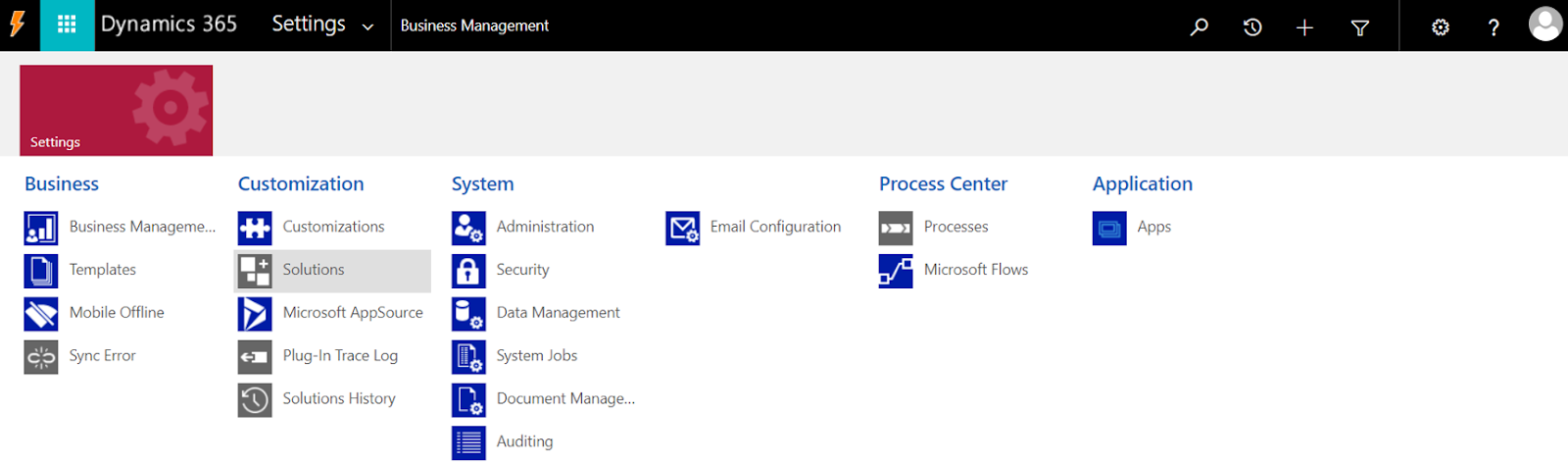Open the Sync Error link
This screenshot has width=1568, height=465.
[x=103, y=355]
